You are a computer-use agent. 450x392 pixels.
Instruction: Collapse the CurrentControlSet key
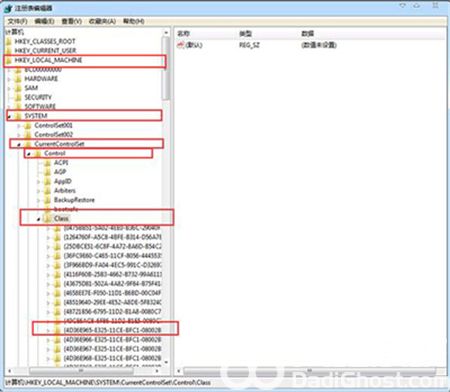pyautogui.click(x=19, y=144)
